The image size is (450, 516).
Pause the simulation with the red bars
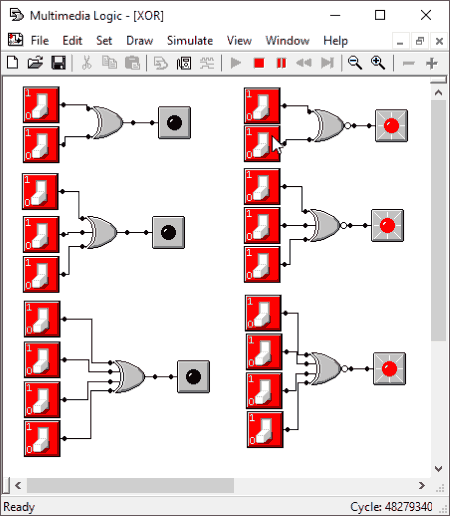[281, 63]
